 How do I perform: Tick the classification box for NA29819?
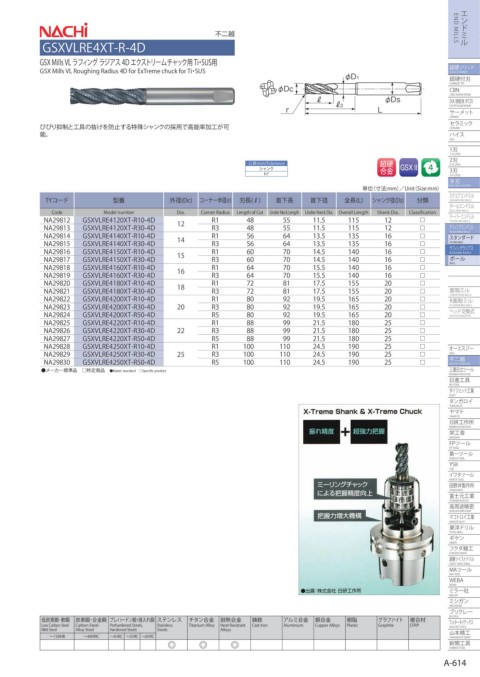pos(422,275)
